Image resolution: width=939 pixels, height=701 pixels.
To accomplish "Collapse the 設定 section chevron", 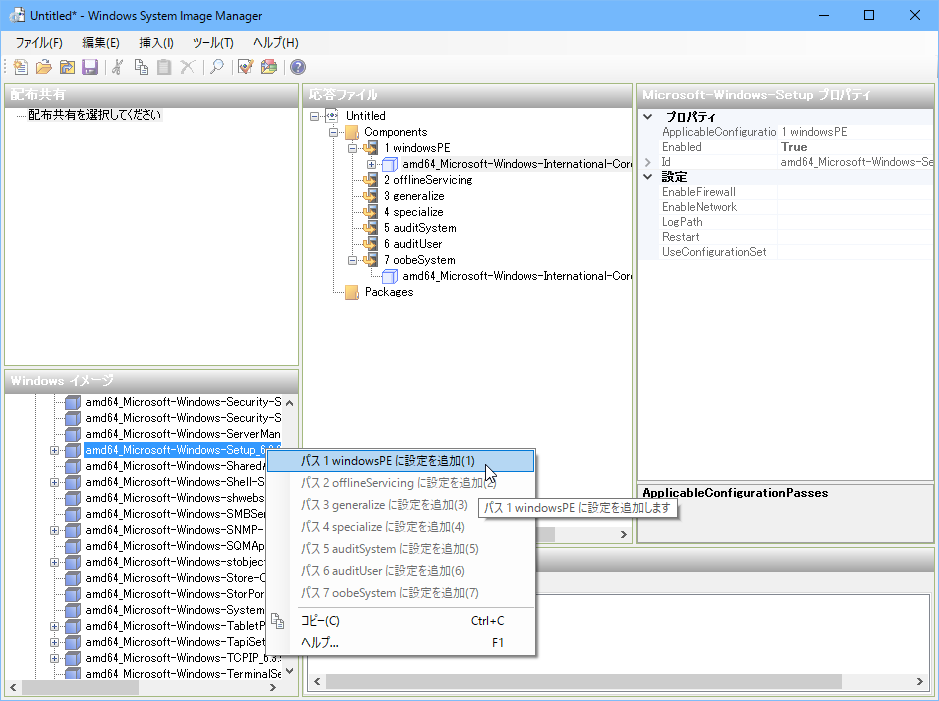I will click(648, 177).
